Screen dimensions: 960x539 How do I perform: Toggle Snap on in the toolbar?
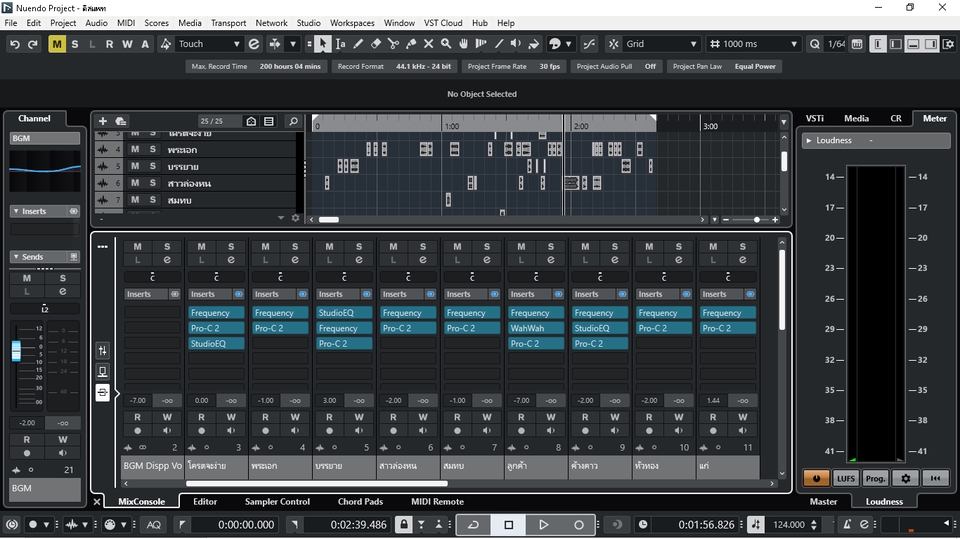click(613, 44)
